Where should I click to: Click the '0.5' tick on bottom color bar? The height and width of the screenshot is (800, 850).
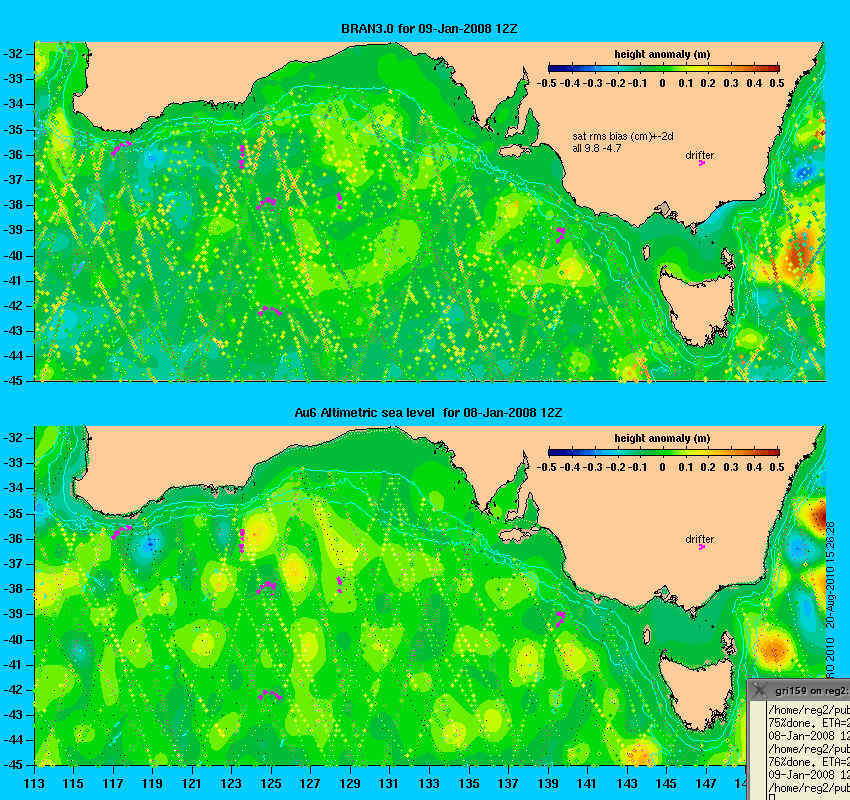(777, 467)
